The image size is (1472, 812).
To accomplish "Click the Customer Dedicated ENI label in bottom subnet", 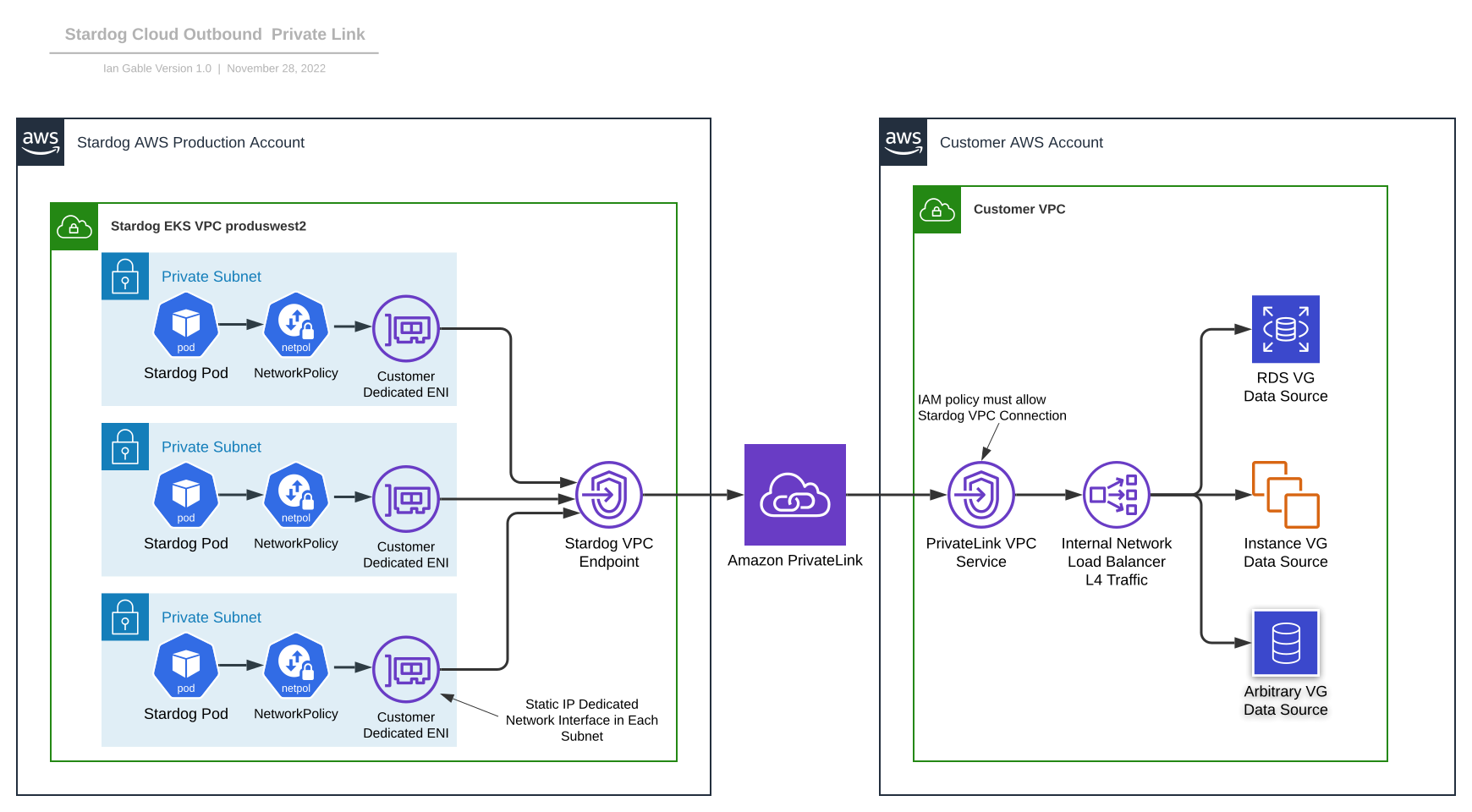I will pos(406,725).
